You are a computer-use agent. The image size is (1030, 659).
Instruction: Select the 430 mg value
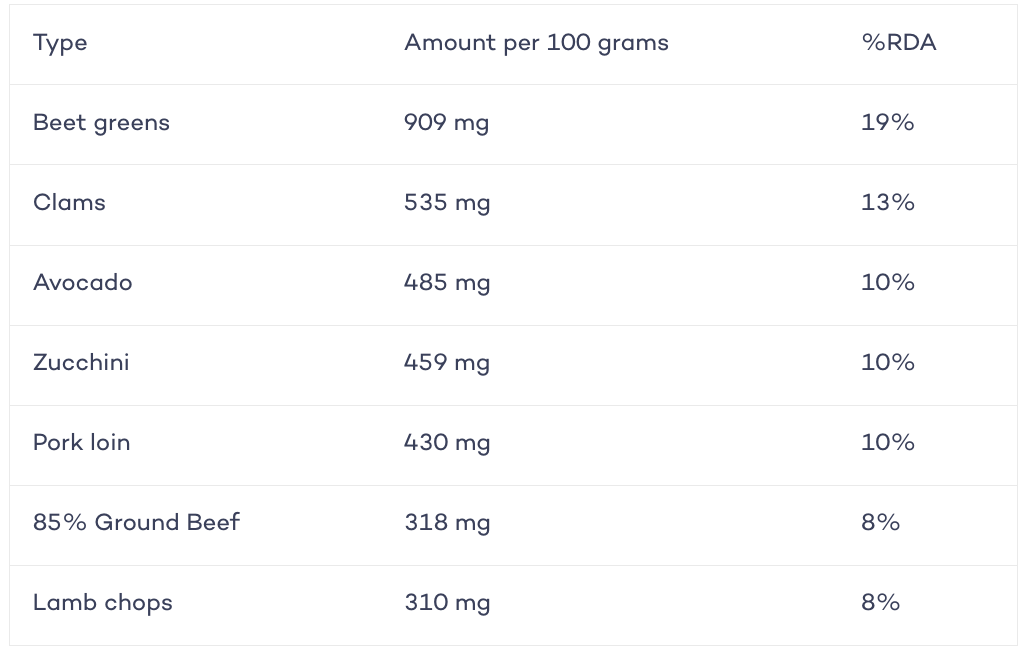pyautogui.click(x=447, y=444)
